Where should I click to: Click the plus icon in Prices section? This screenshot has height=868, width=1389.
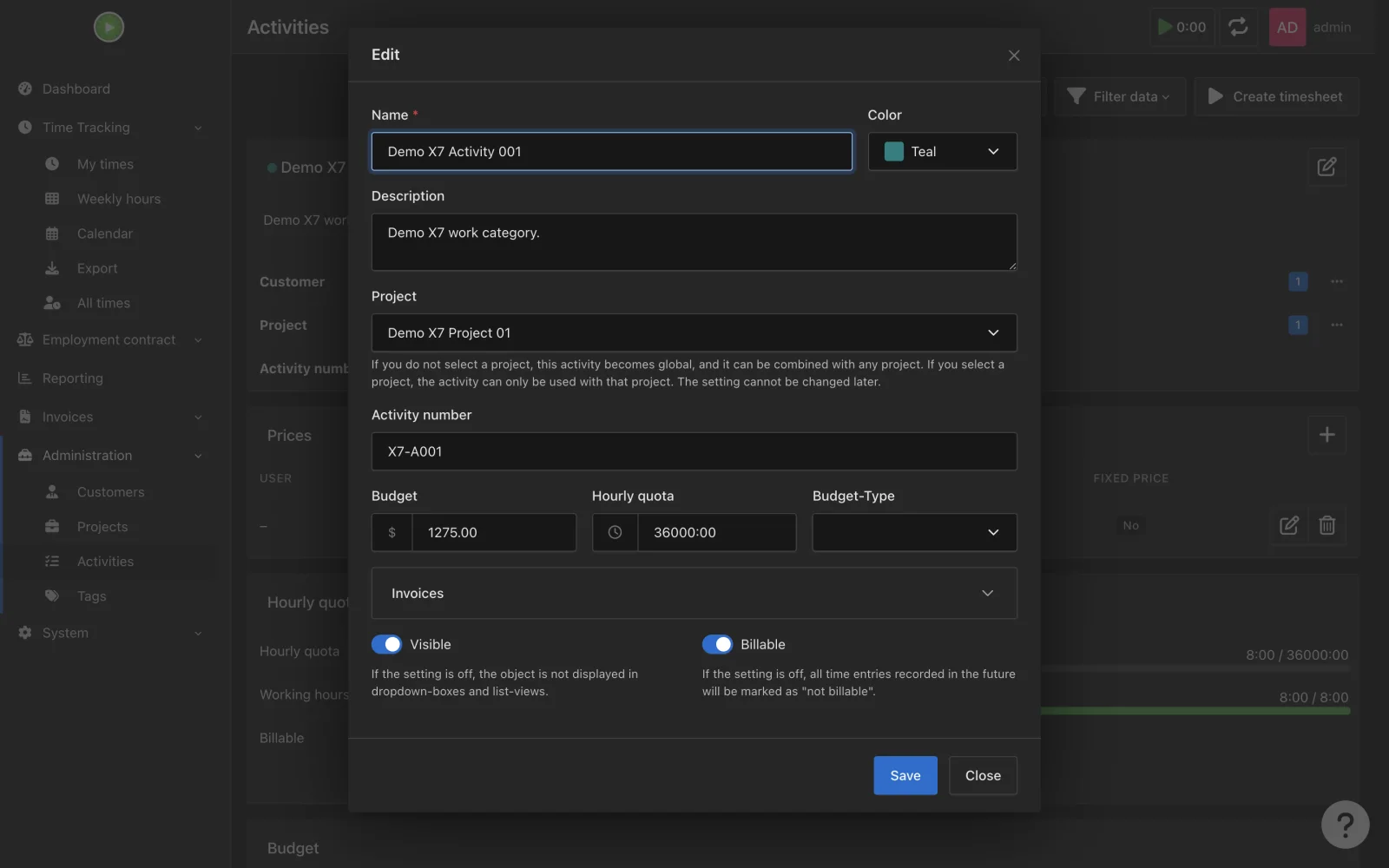[1326, 435]
